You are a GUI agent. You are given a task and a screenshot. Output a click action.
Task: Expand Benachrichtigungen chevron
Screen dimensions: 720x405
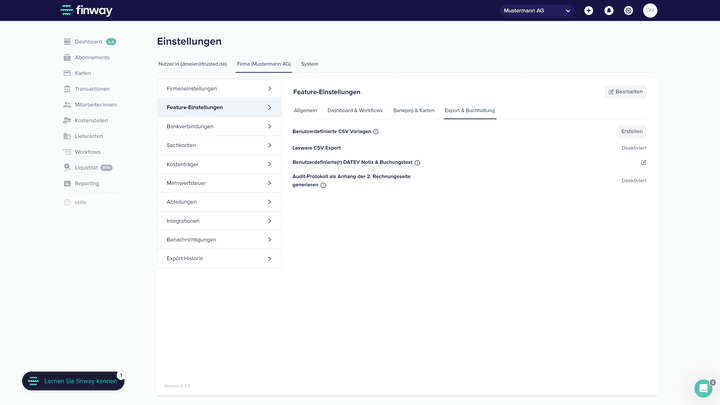pyautogui.click(x=270, y=240)
